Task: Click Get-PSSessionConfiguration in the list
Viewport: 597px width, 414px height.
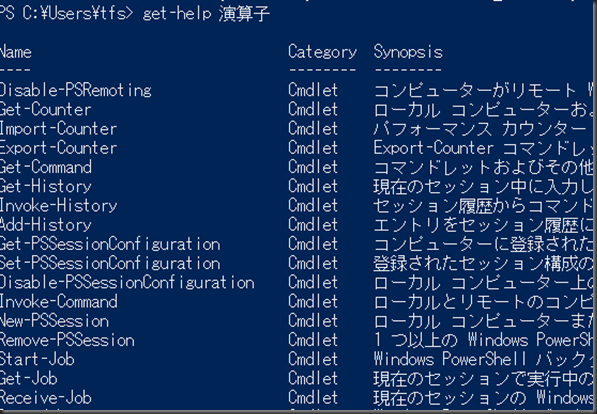Action: tap(110, 244)
